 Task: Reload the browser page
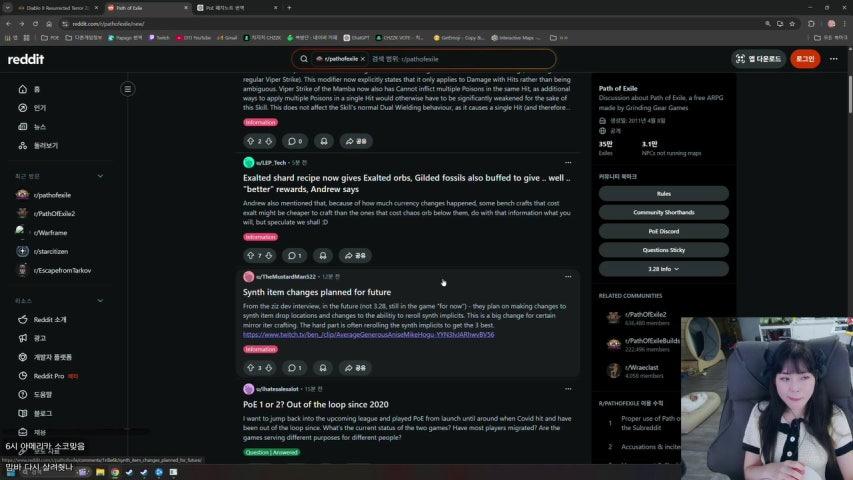(35, 24)
